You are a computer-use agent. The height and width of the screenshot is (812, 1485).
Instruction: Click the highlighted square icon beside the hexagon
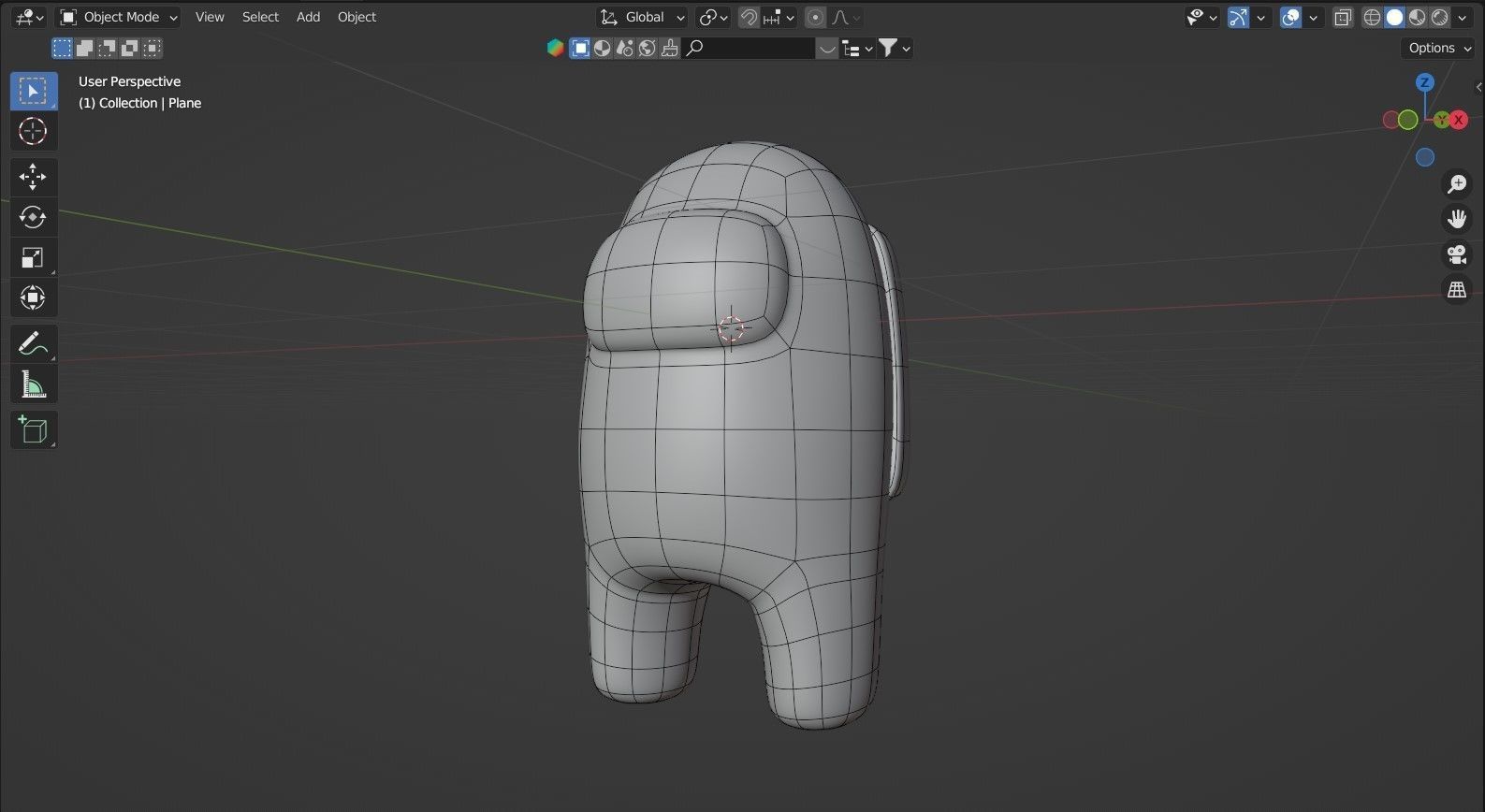580,48
